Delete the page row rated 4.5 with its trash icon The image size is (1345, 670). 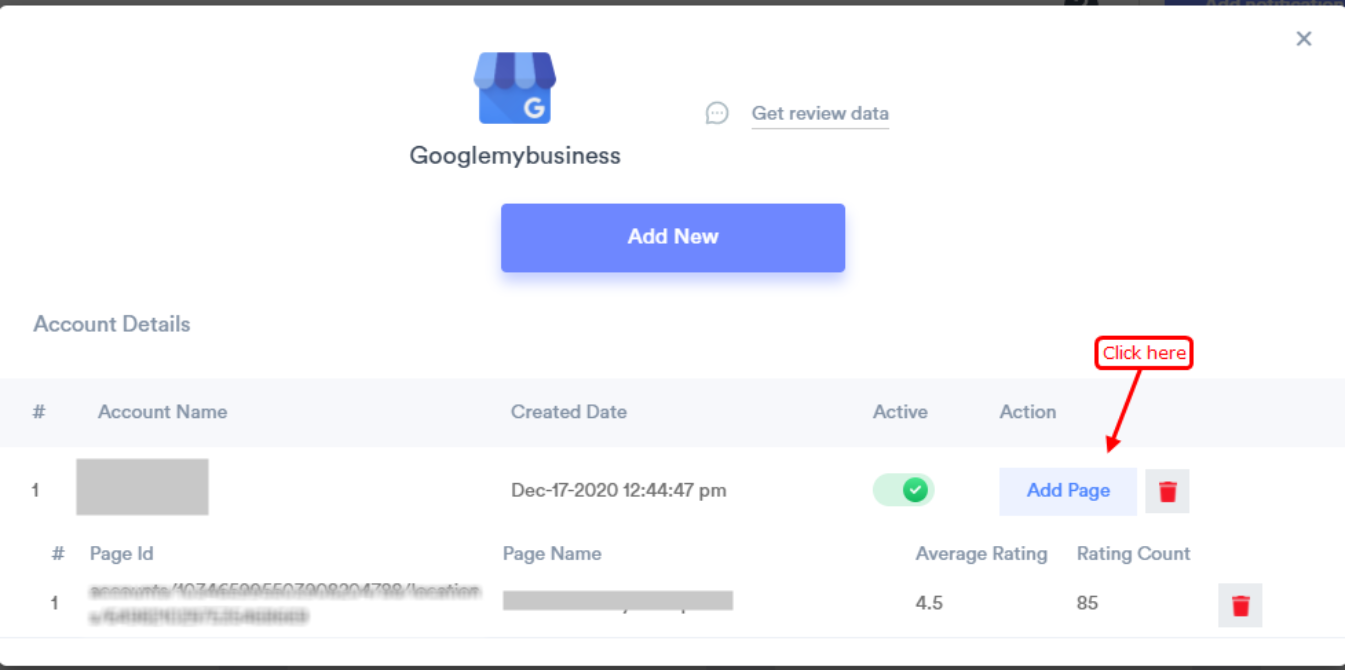pos(1240,605)
